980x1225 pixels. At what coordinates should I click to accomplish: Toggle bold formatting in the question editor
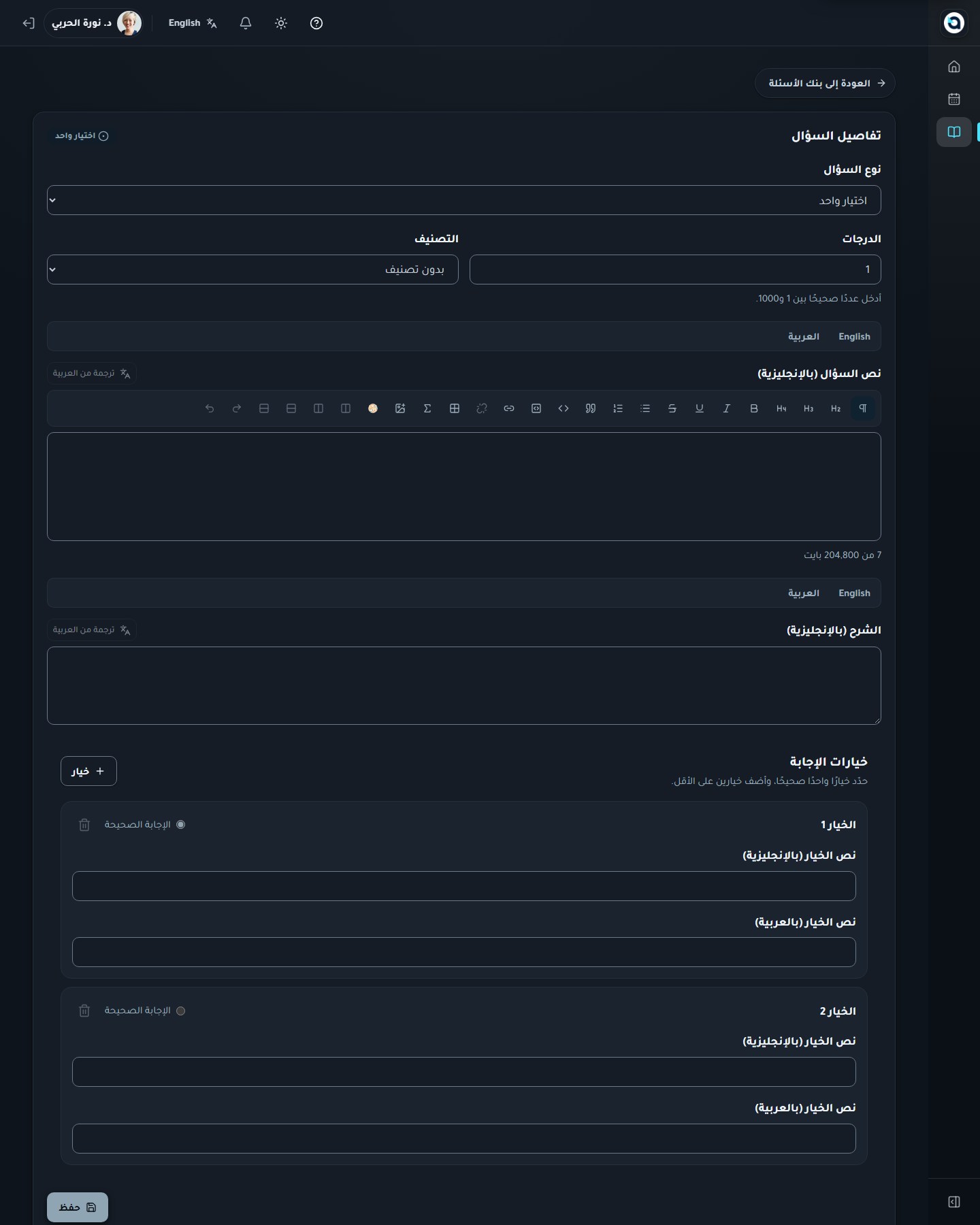pos(754,408)
